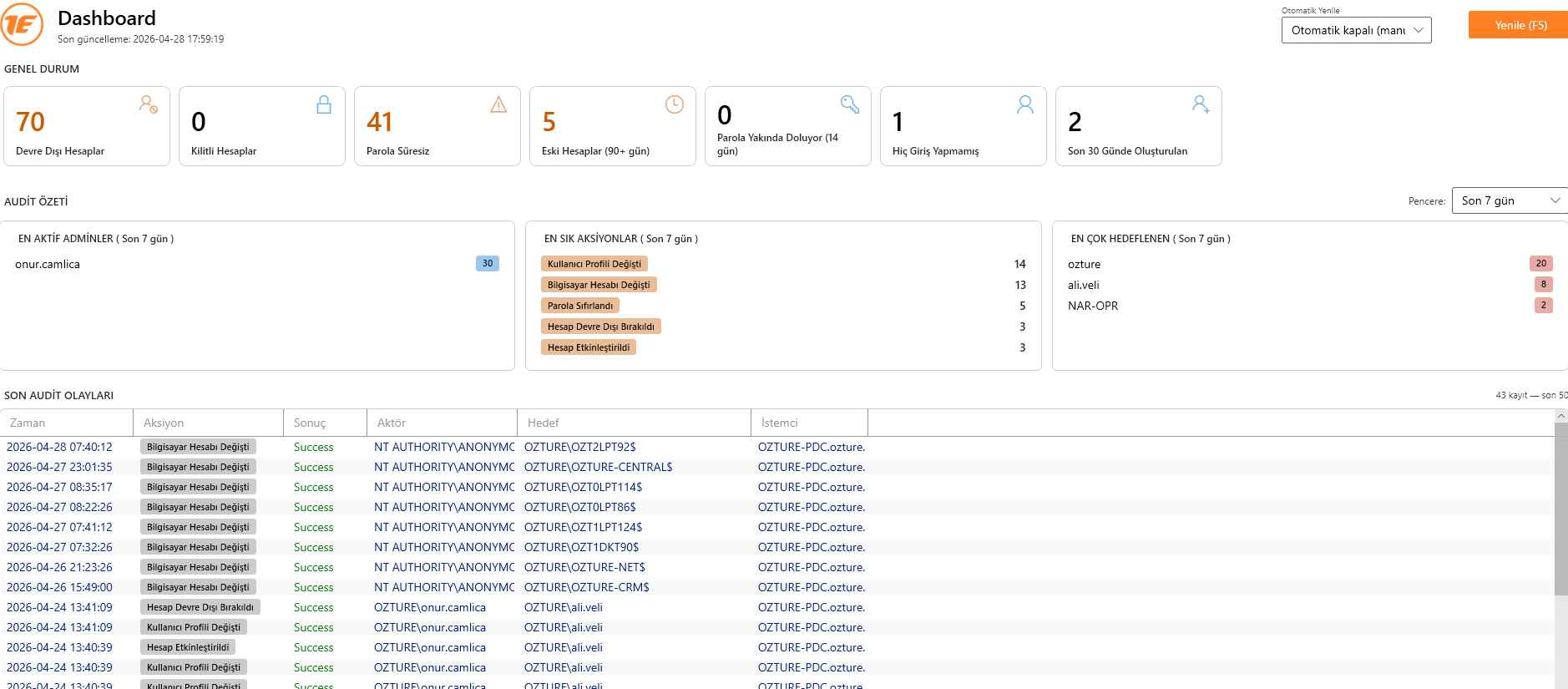
Task: Open the Son 30 Günde Oluşturulan card
Action: [x=1139, y=126]
